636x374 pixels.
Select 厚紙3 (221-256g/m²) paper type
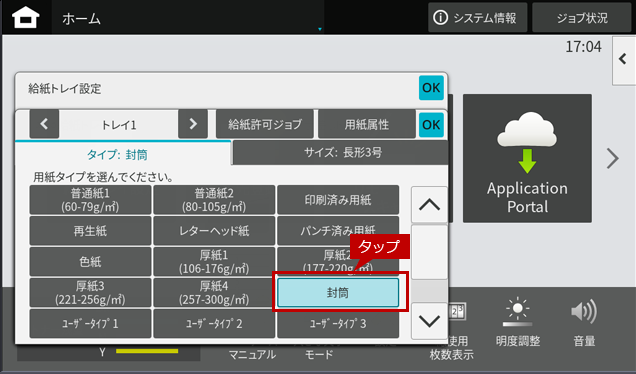[90, 292]
